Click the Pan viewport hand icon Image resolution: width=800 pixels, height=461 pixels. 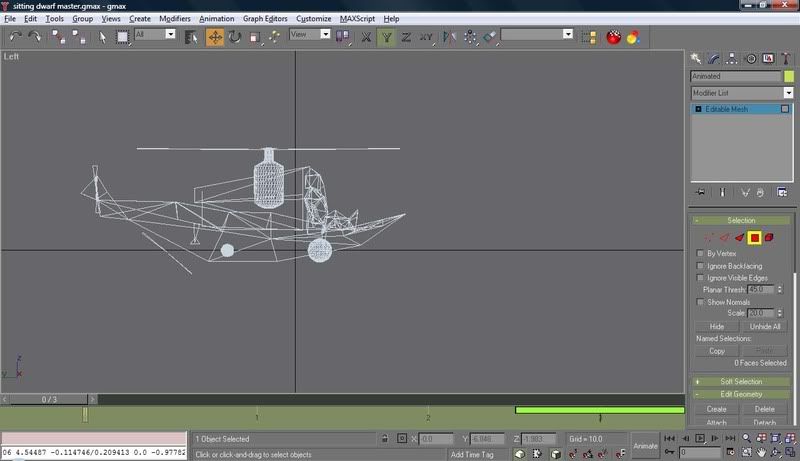point(762,453)
